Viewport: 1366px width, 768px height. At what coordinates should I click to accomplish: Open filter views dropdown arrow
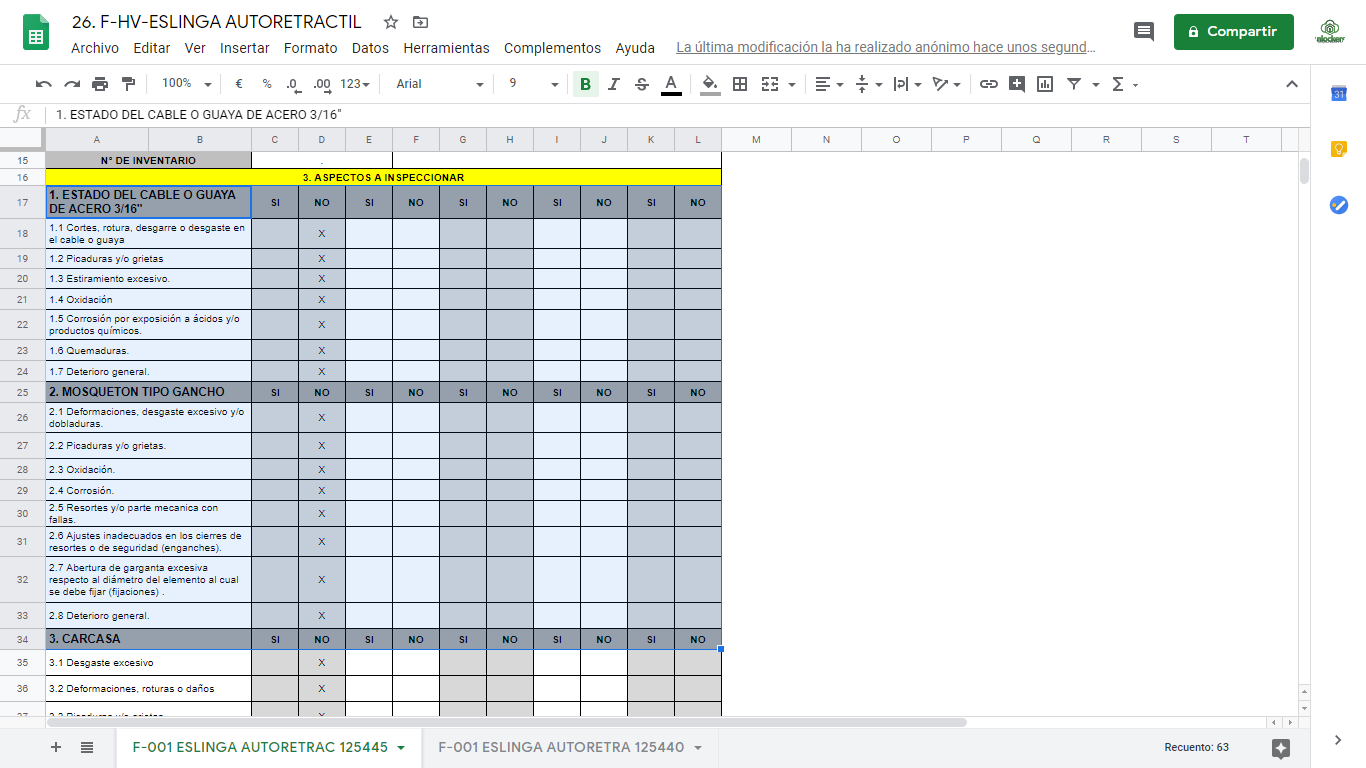tap(1096, 85)
